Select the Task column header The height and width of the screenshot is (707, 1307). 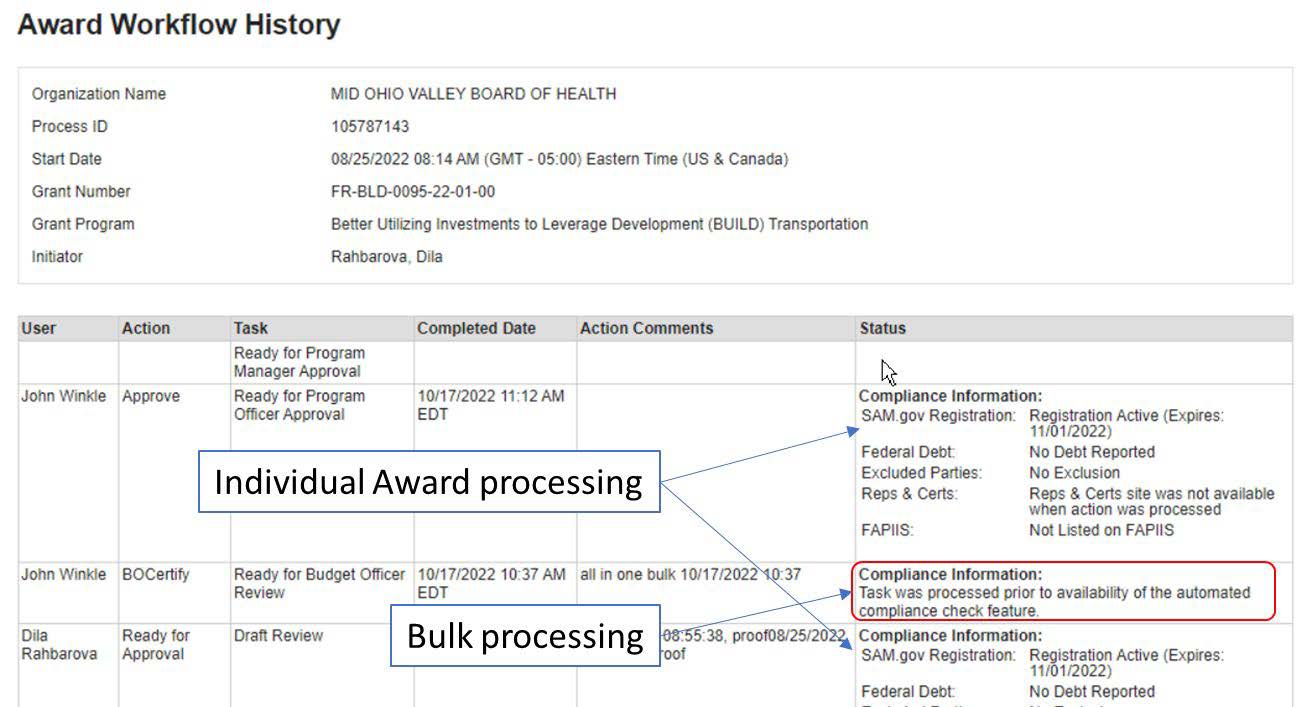[250, 328]
